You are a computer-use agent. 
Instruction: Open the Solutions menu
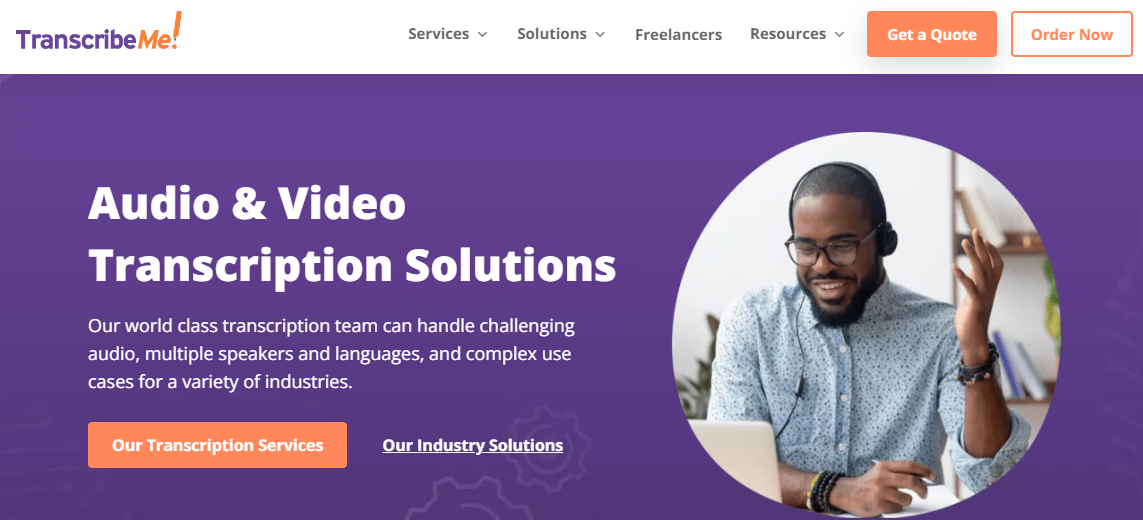pos(552,34)
